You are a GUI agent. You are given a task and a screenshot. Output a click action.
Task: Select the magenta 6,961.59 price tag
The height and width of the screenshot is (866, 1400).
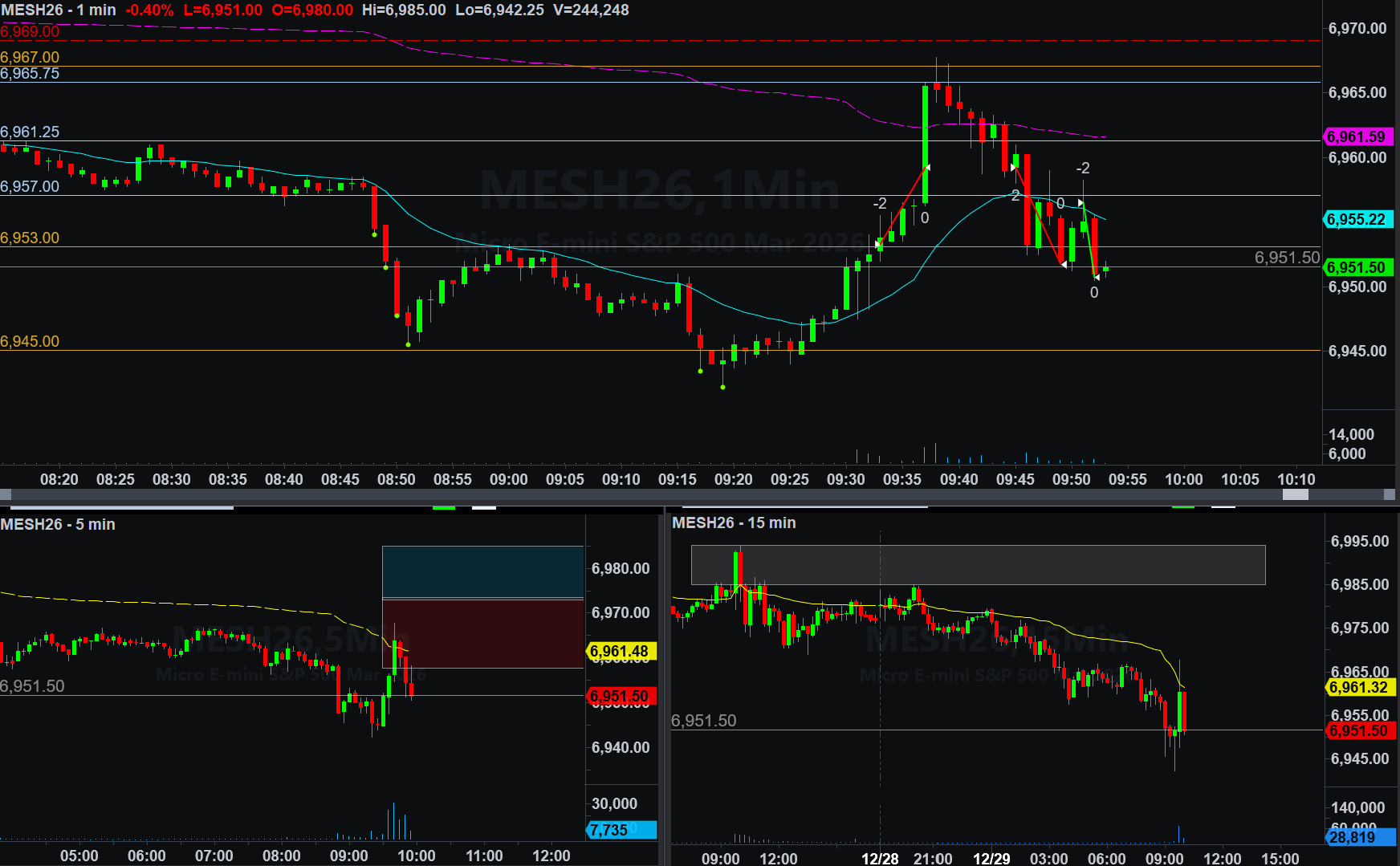(1357, 137)
